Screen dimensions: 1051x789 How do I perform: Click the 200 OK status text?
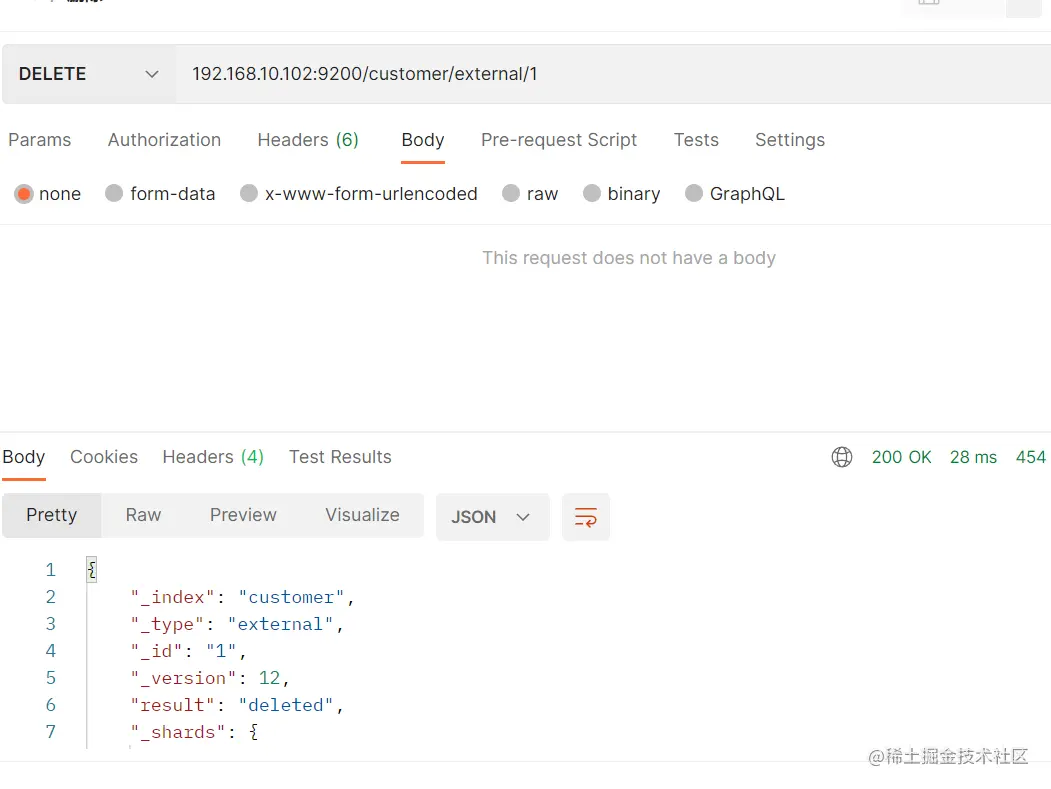coord(902,457)
